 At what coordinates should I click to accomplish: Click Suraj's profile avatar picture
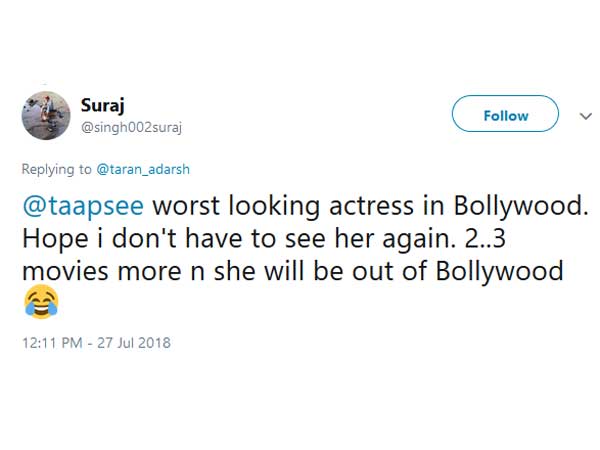click(x=45, y=116)
